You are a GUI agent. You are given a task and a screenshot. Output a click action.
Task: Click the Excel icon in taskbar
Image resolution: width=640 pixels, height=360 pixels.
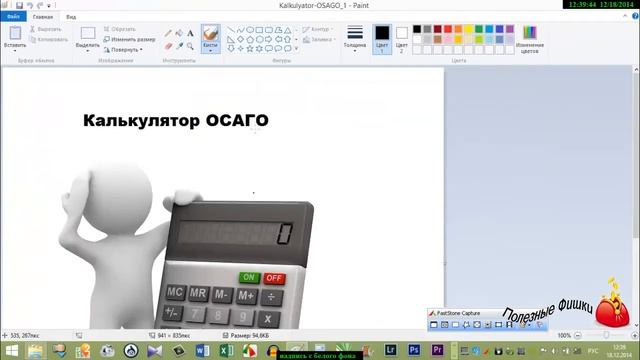pyautogui.click(x=226, y=350)
